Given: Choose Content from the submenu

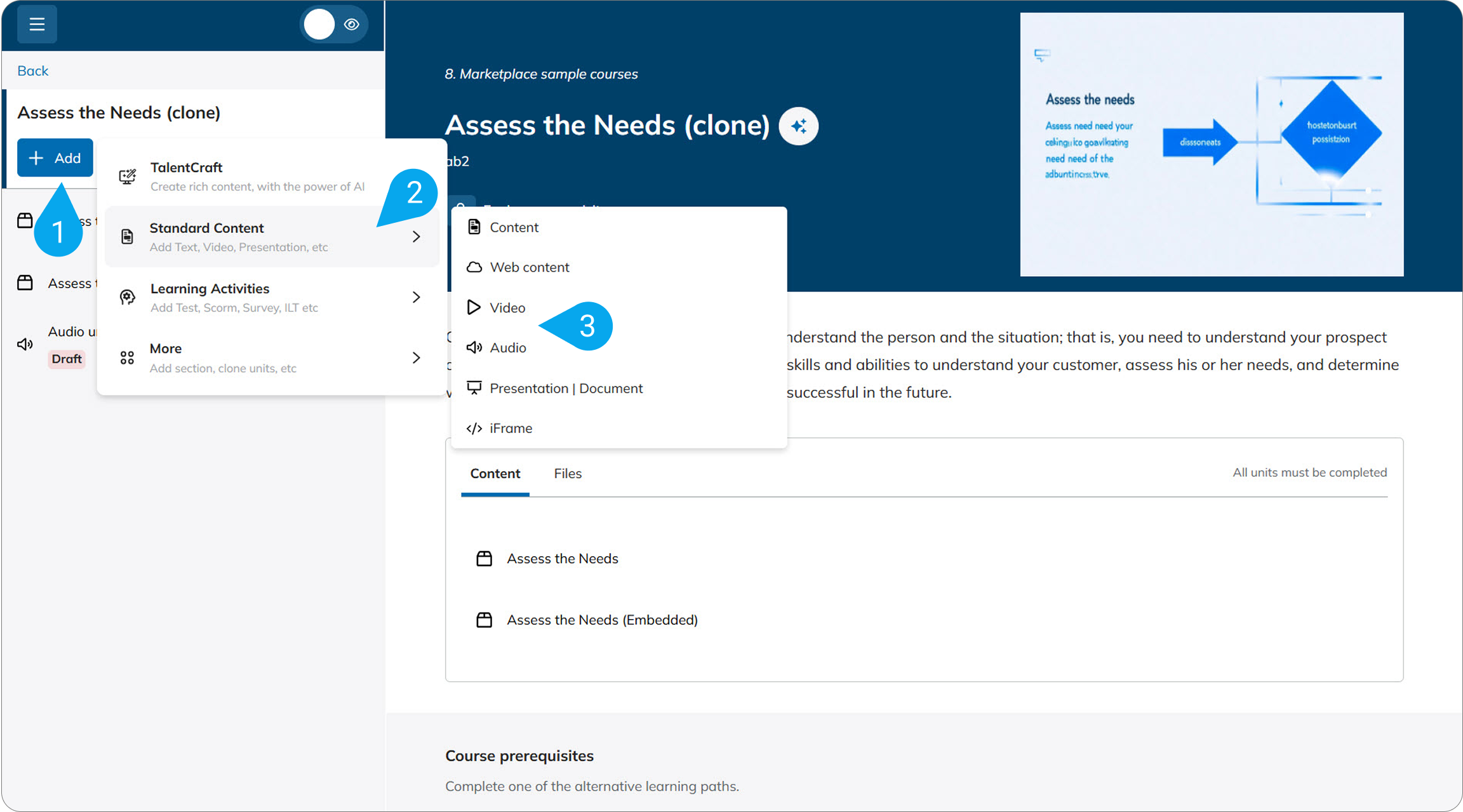Looking at the screenshot, I should click(618, 227).
